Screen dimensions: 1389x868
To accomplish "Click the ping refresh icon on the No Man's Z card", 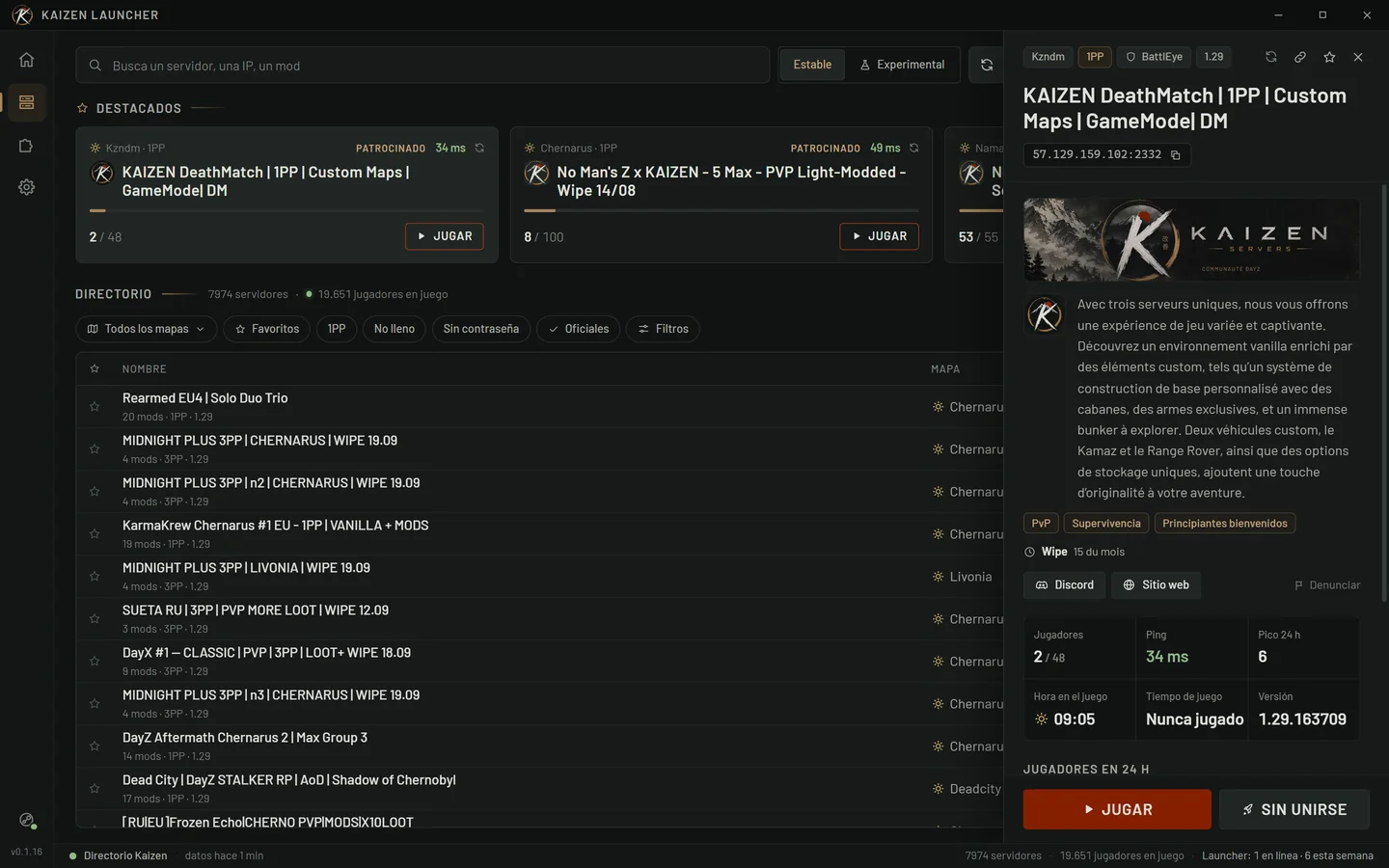I will [x=913, y=148].
